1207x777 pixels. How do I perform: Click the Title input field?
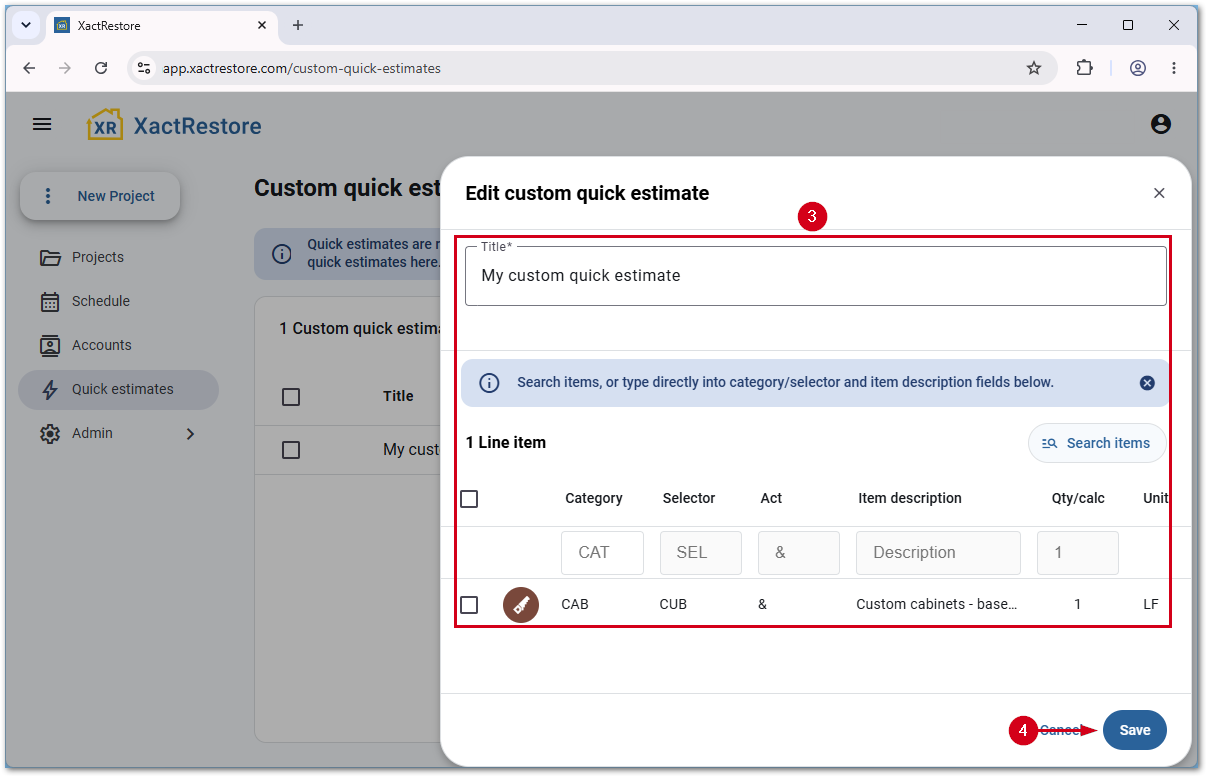coord(816,276)
